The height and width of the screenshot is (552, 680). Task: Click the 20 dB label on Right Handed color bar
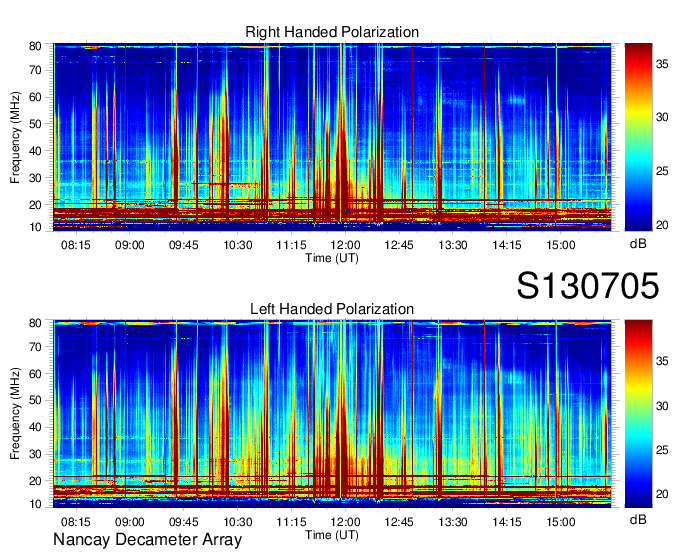click(662, 225)
